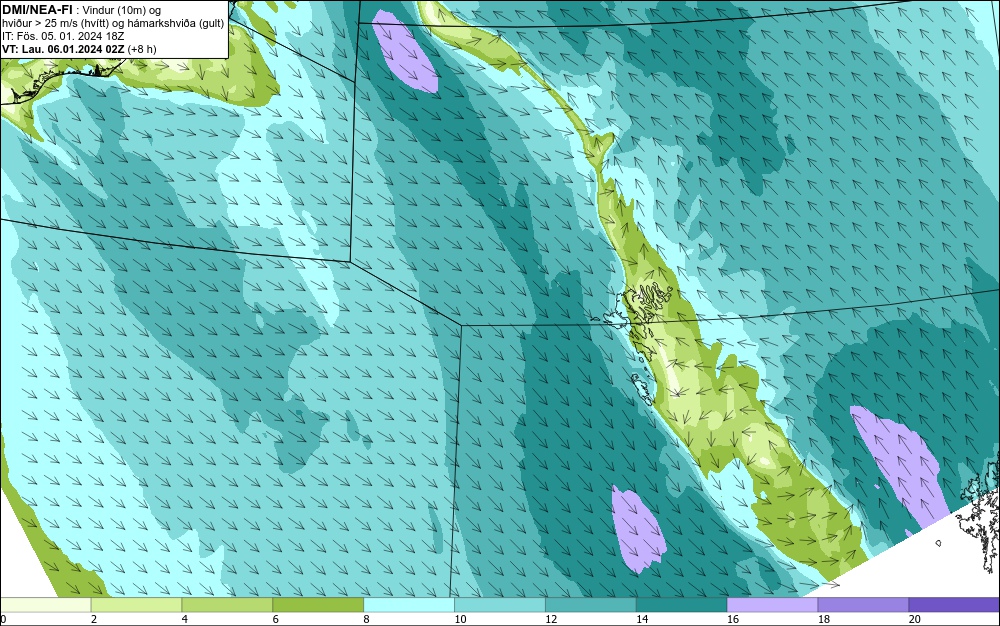Click the 16–18 m/s legend color swatch
Viewport: 1000px width, 626px height.
tap(772, 605)
